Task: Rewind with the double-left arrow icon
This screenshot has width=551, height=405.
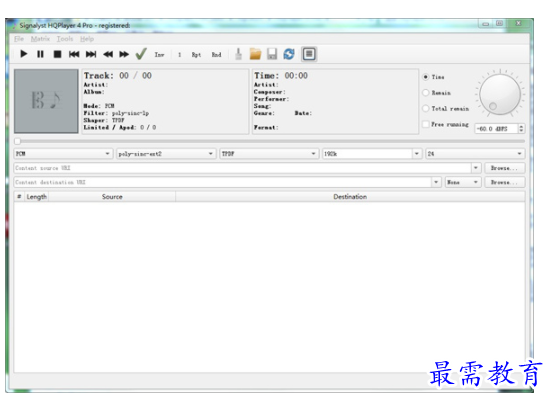Action: 108,54
